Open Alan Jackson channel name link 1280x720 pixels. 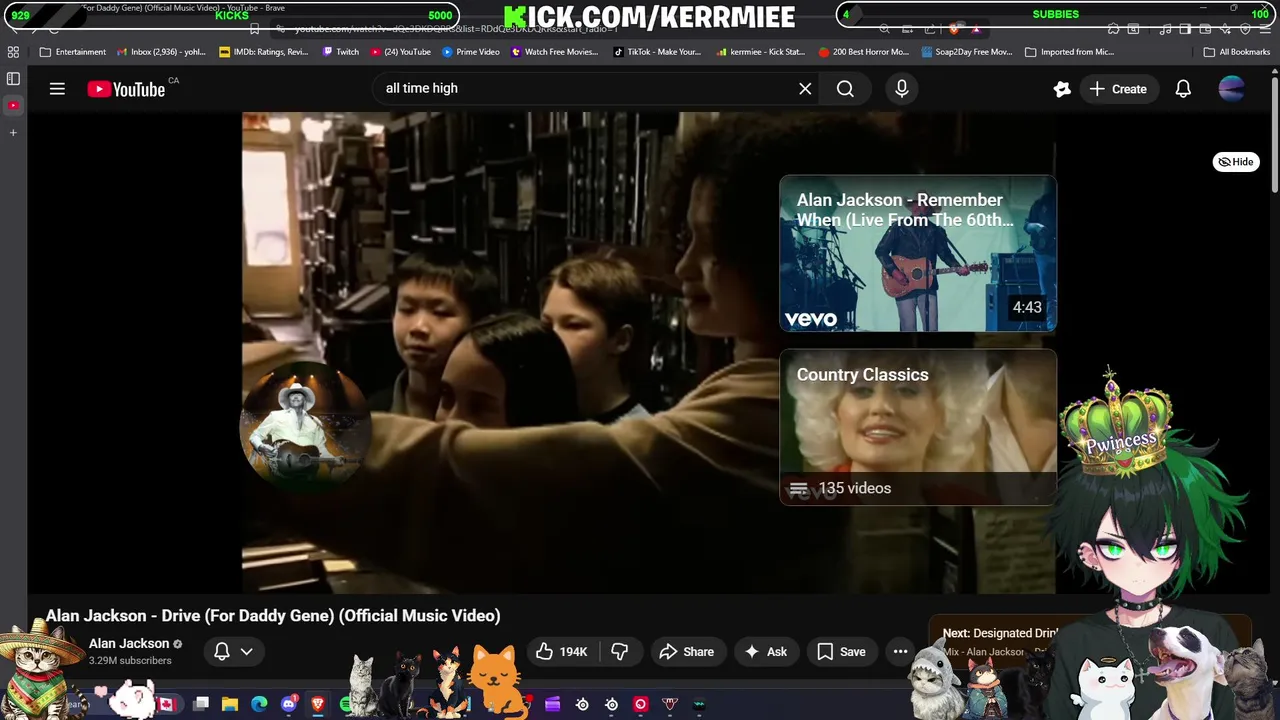pos(129,643)
